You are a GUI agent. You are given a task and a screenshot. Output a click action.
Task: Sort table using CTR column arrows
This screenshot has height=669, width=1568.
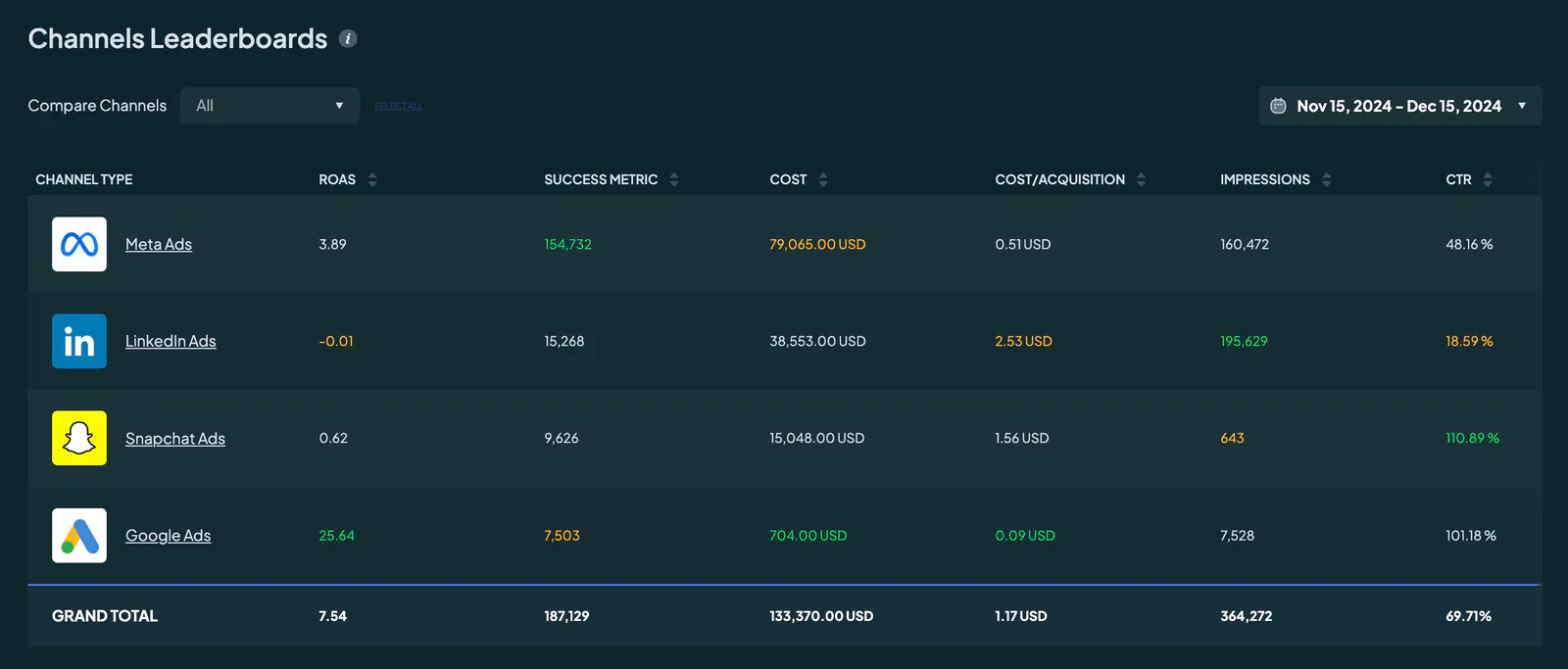1488,179
